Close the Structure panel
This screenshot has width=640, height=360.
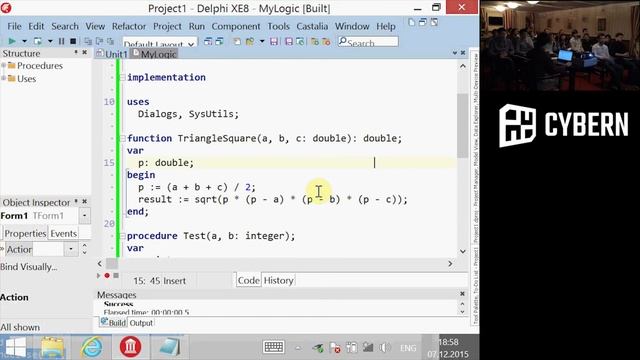(84, 53)
